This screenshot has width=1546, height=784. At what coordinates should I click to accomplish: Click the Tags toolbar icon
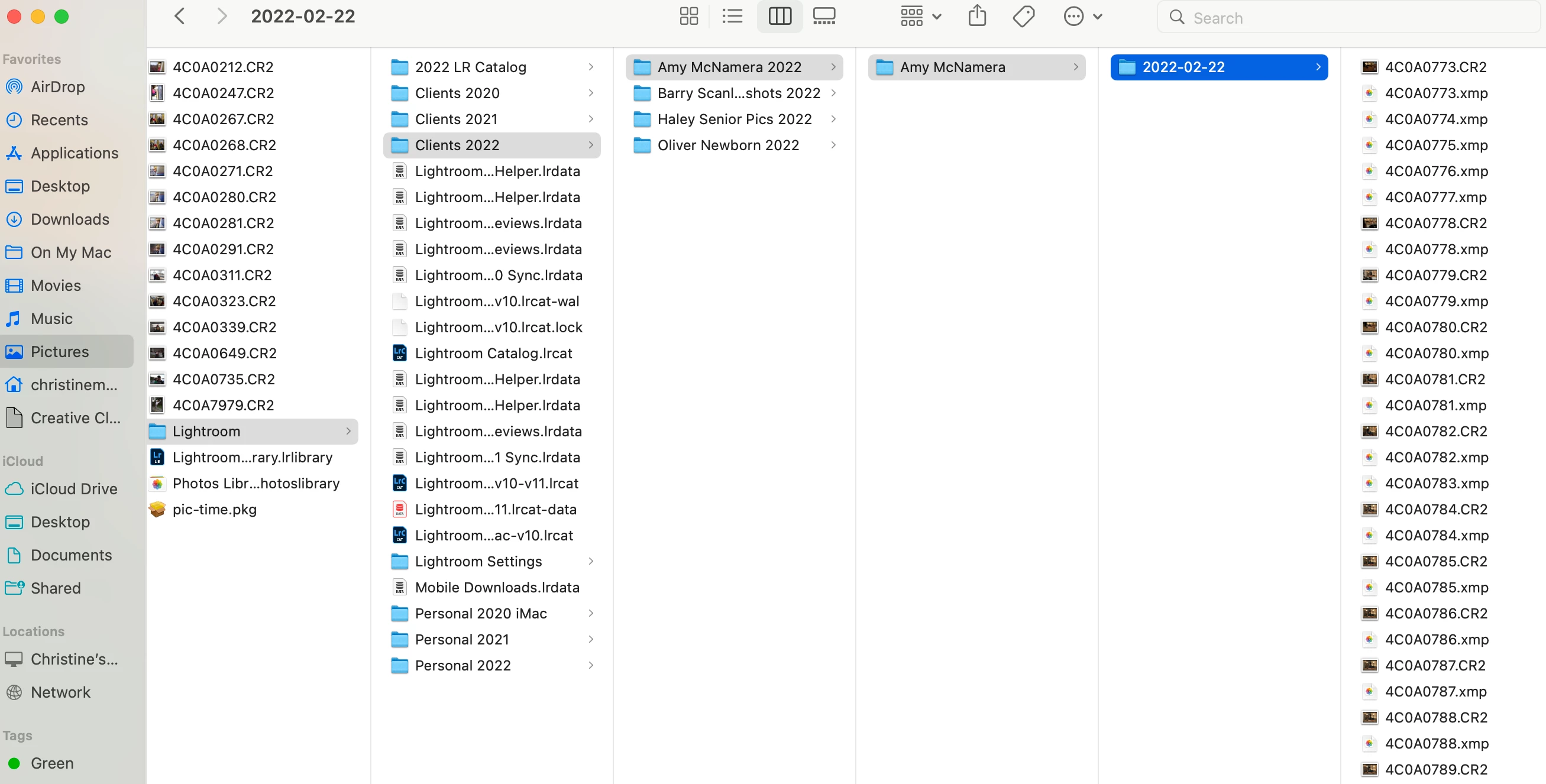coord(1023,16)
